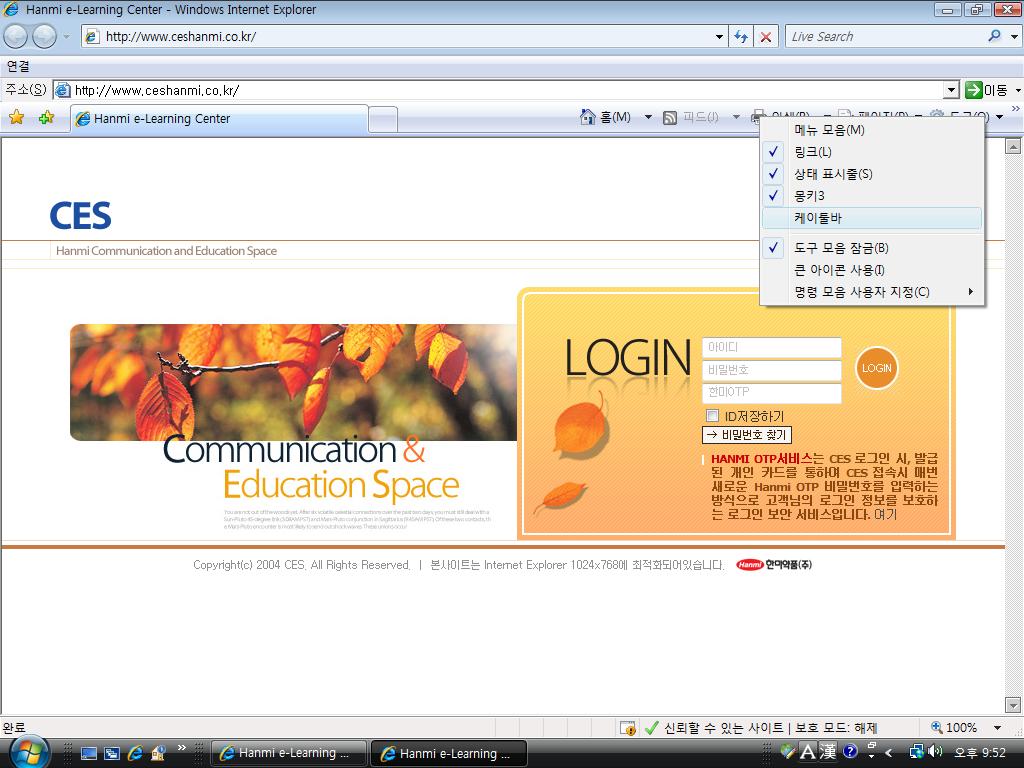The image size is (1024, 768).
Task: Click the browser Back arrow button
Action: pos(15,37)
